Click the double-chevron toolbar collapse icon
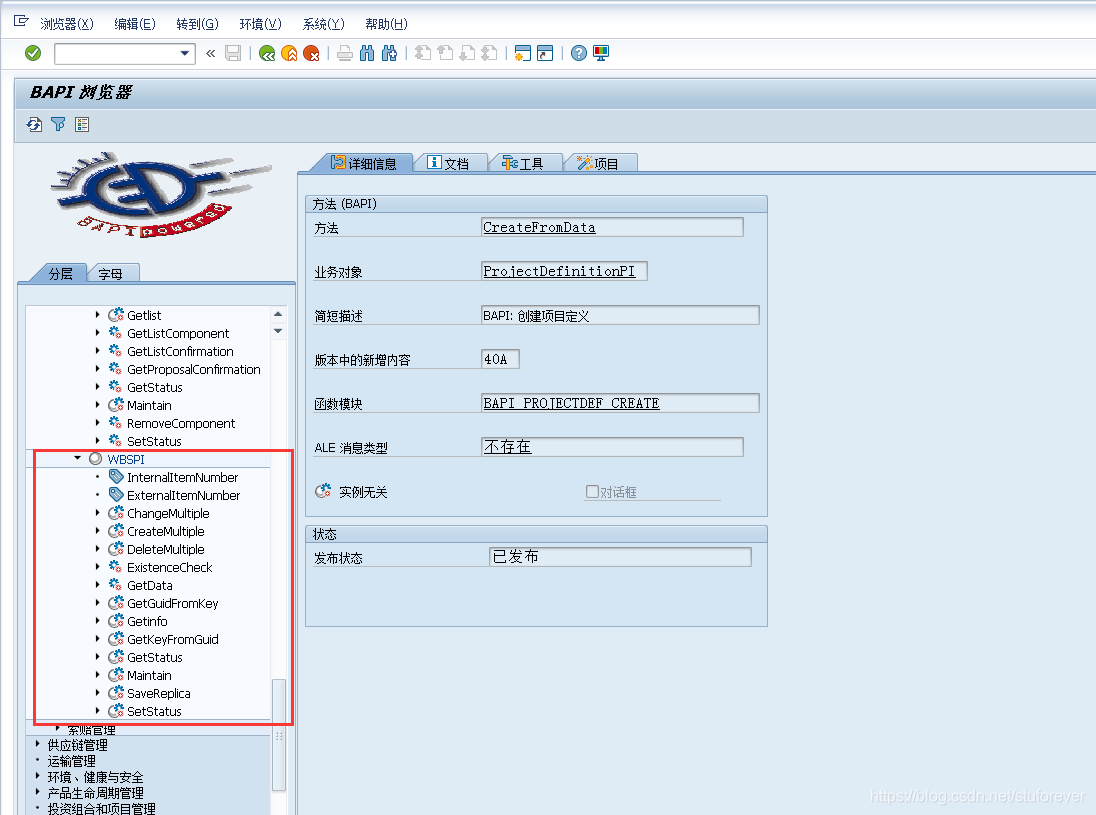 (210, 53)
